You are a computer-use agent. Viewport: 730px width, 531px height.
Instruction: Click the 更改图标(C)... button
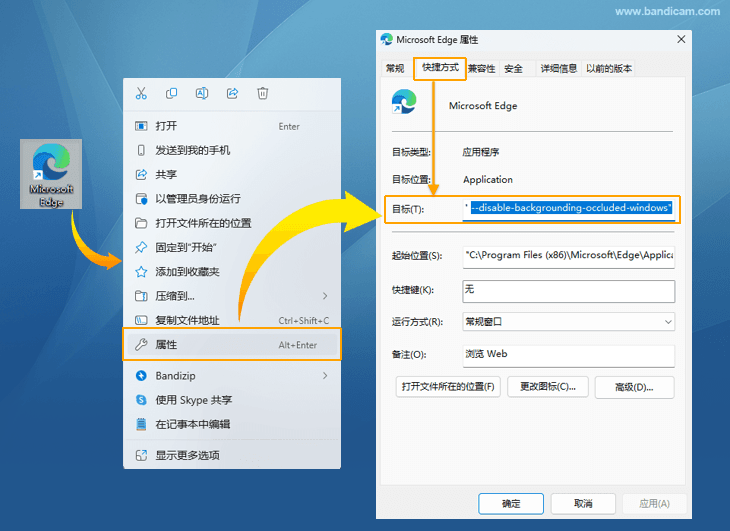click(x=548, y=387)
